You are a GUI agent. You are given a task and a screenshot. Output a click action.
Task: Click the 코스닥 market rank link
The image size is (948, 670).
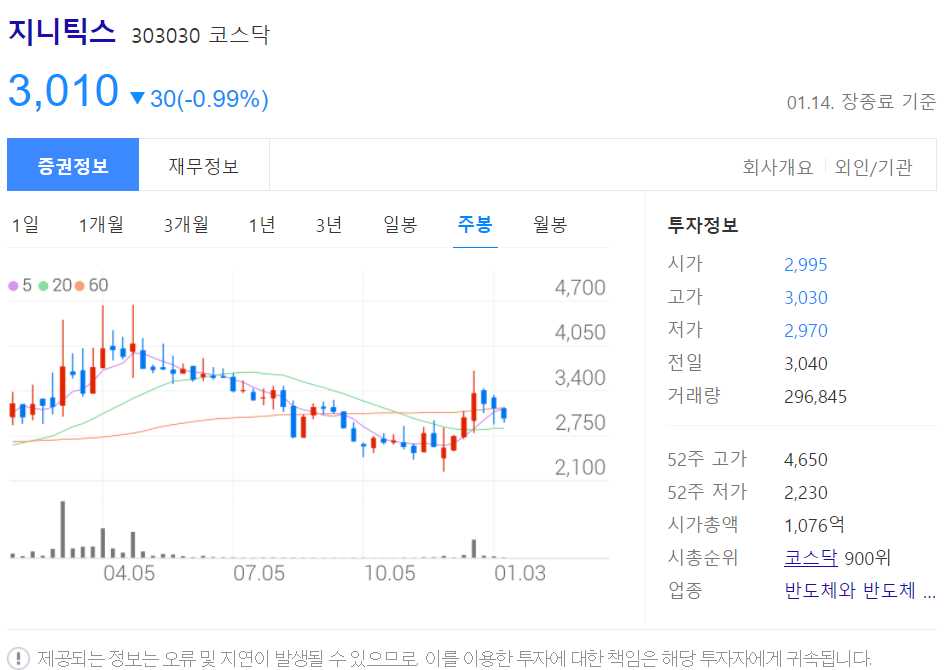click(x=811, y=558)
